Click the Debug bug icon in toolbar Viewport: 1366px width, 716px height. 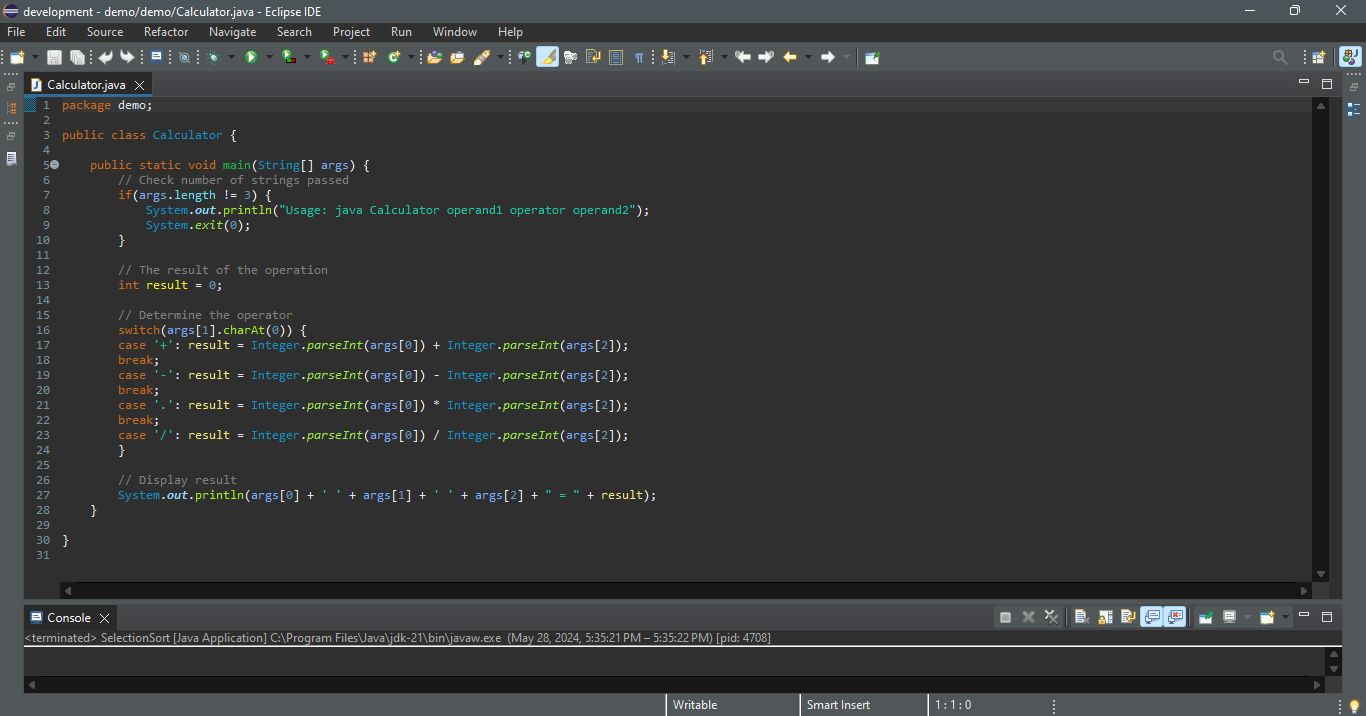pos(213,57)
